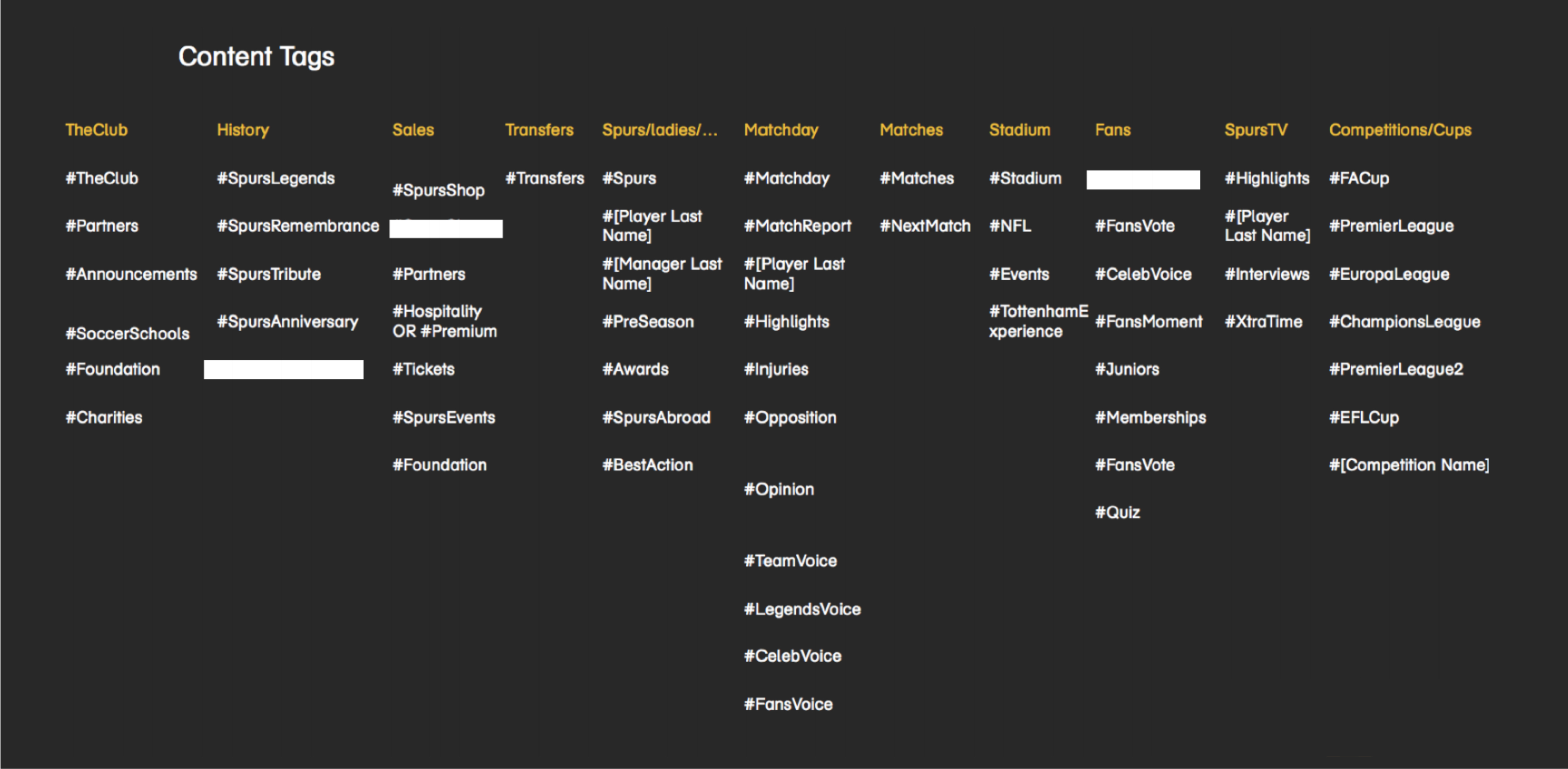This screenshot has width=1568, height=769.
Task: Select the #Memberships tag under Fans
Action: click(x=1150, y=418)
